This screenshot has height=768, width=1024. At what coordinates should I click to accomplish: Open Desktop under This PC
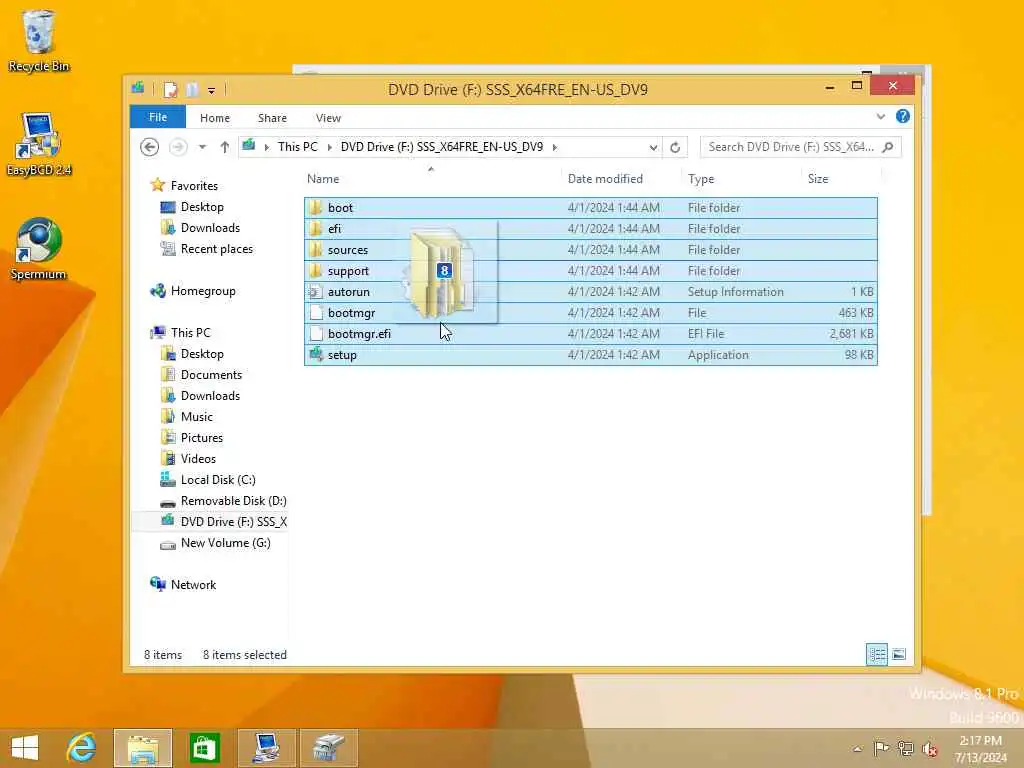(x=193, y=354)
